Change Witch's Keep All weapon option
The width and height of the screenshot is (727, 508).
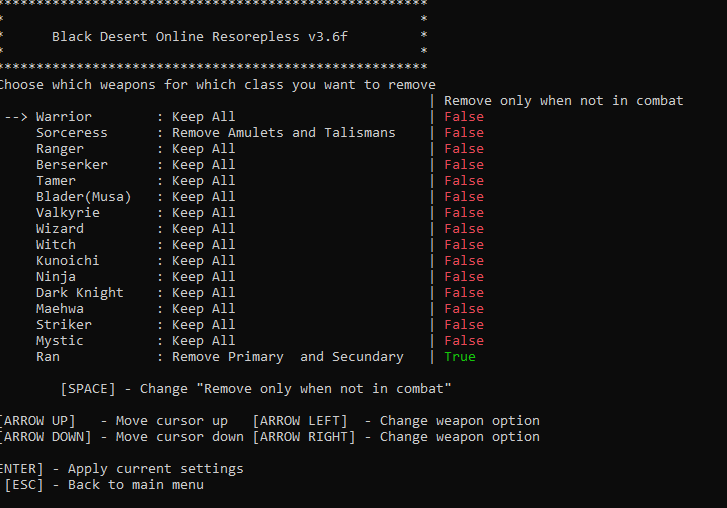(x=204, y=245)
